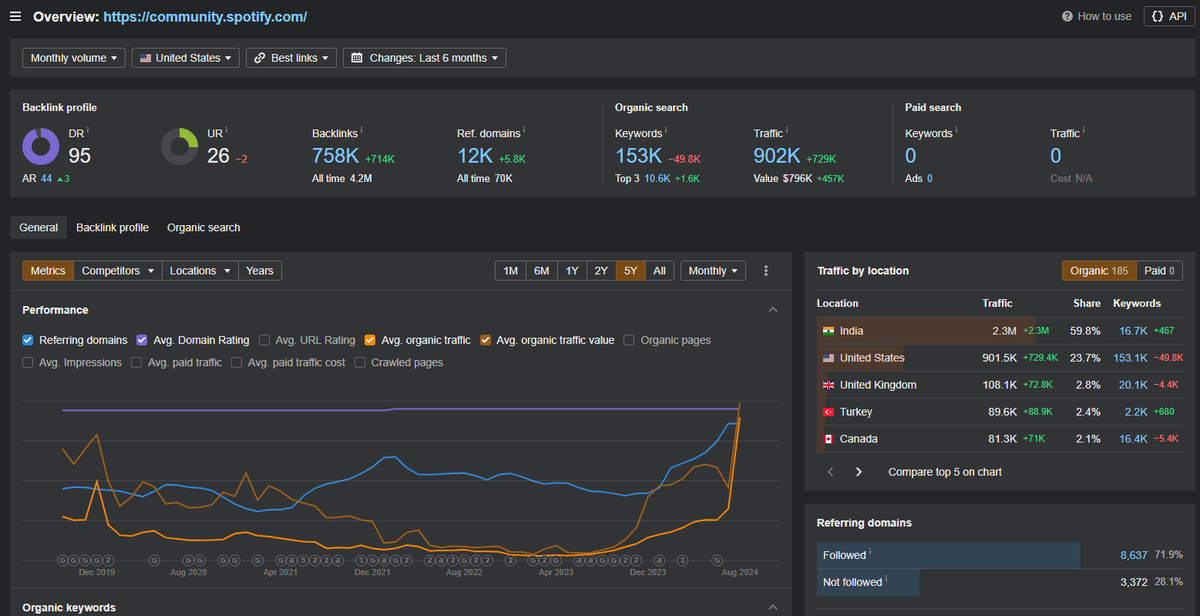The height and width of the screenshot is (616, 1200).
Task: Set chart range to All
Action: pos(659,271)
